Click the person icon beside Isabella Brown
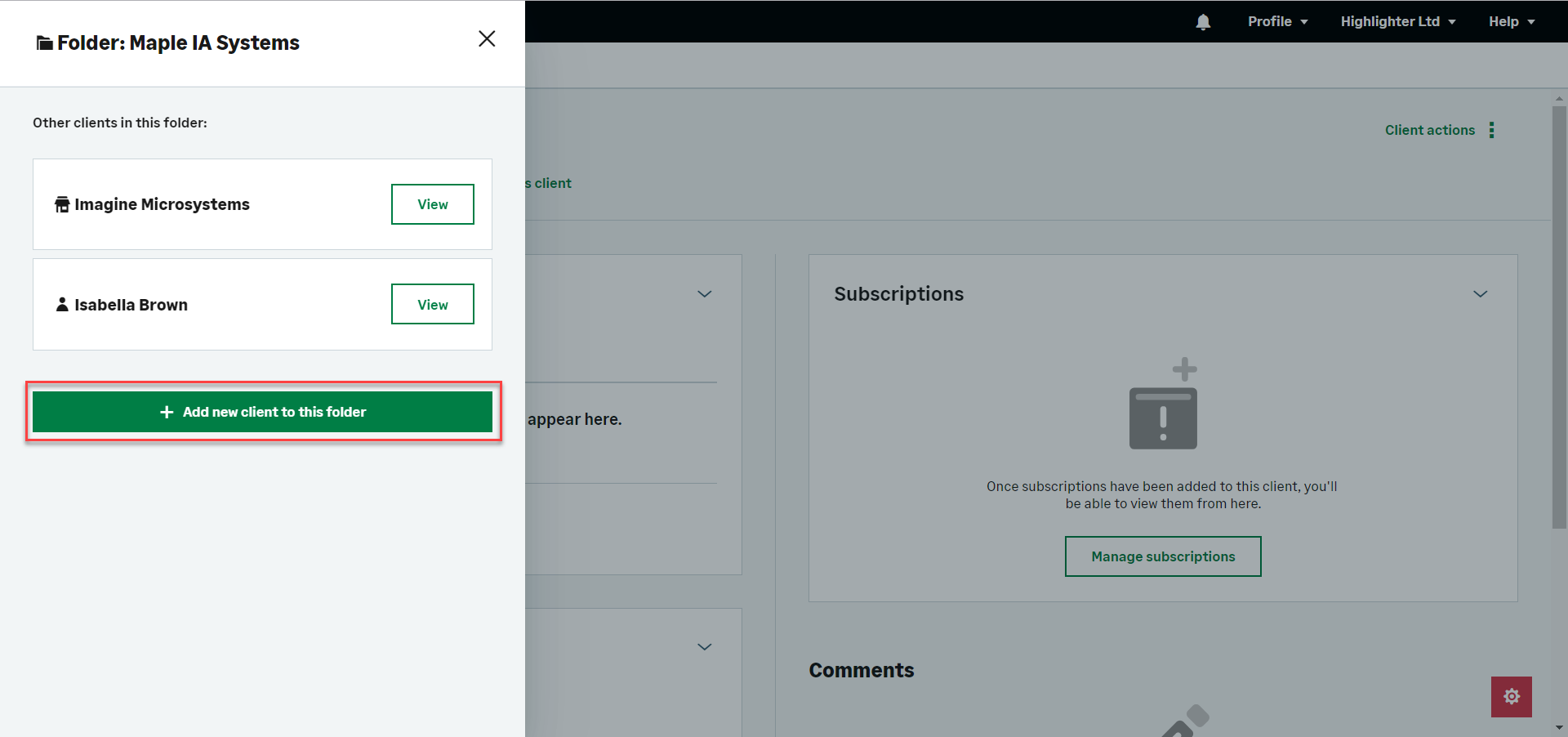The image size is (1568, 737). click(x=62, y=305)
